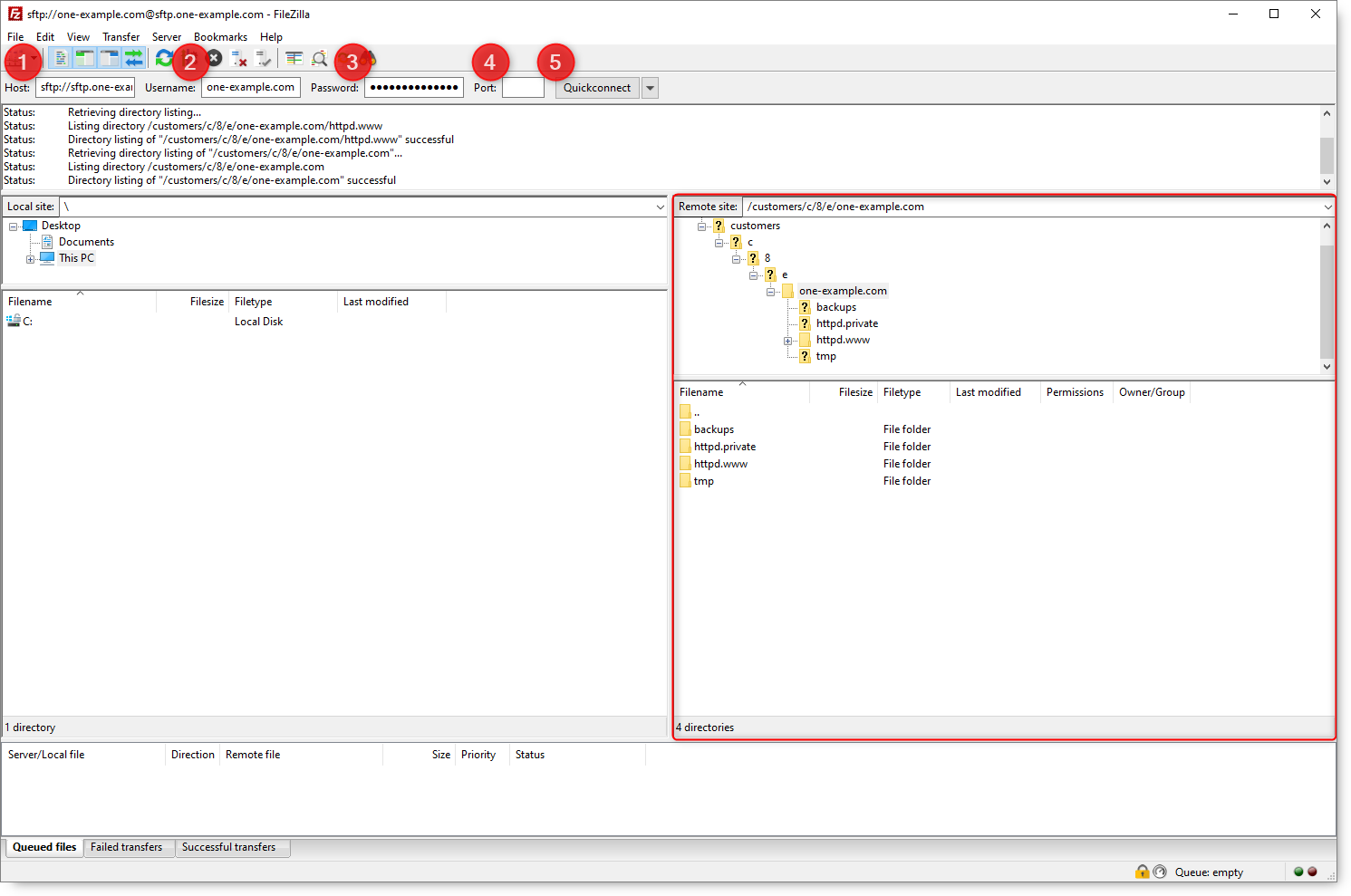The width and height of the screenshot is (1351, 896).
Task: Toggle the transfer queue display
Action: click(134, 58)
